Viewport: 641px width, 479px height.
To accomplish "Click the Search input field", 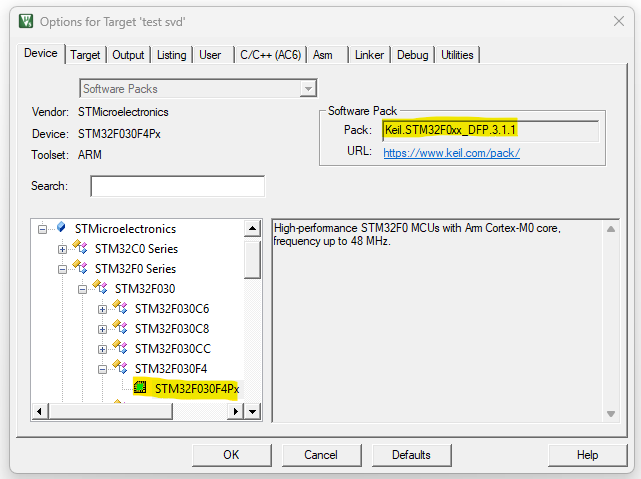I will 177,186.
